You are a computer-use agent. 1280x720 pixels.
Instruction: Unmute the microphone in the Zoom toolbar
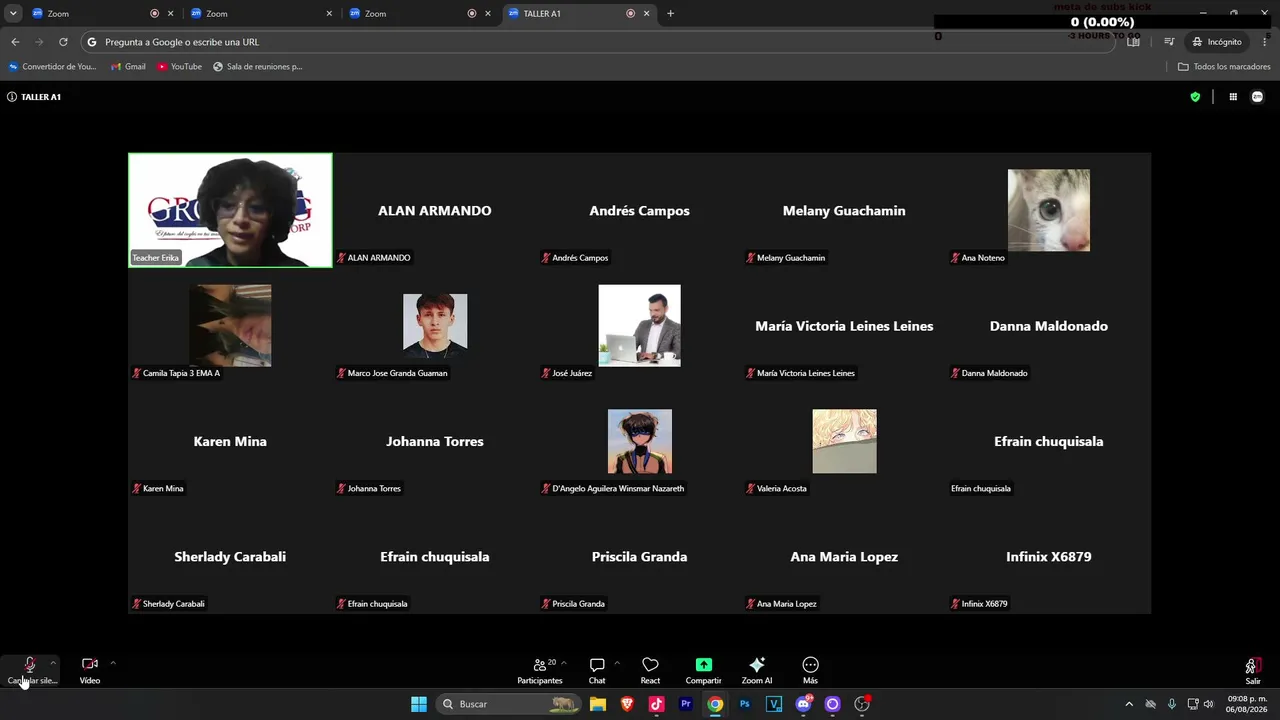pos(30,669)
